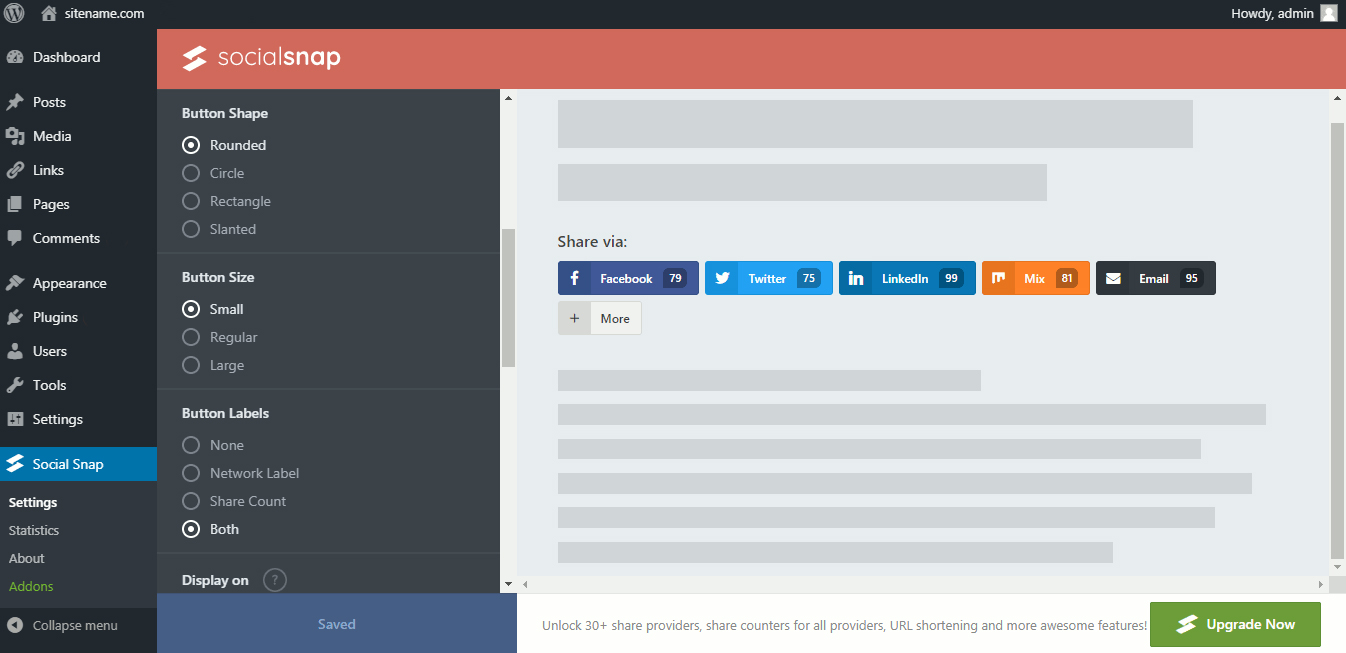Click the Collapse menu arrow icon

click(x=15, y=625)
